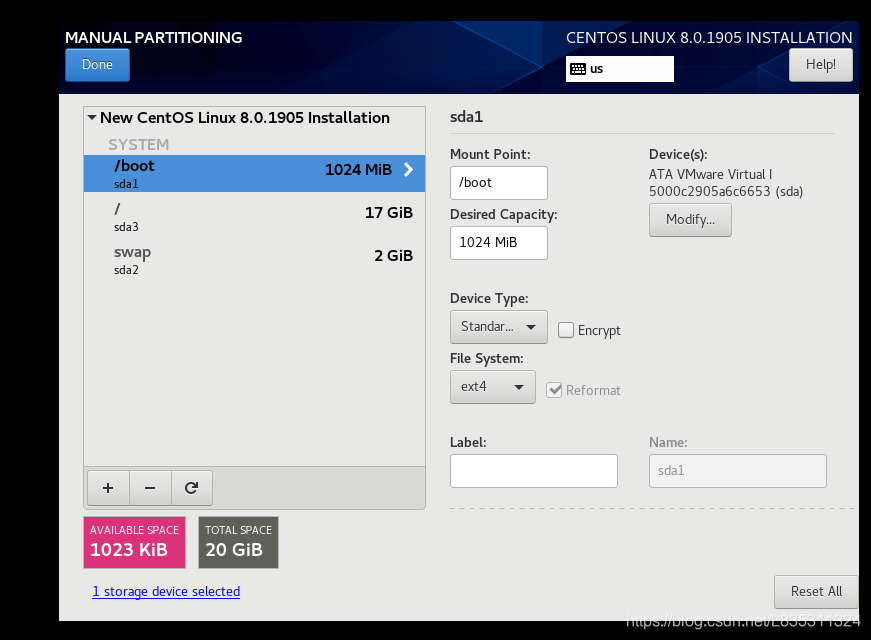Open the Device Type dropdown
The width and height of the screenshot is (871, 640).
(498, 327)
